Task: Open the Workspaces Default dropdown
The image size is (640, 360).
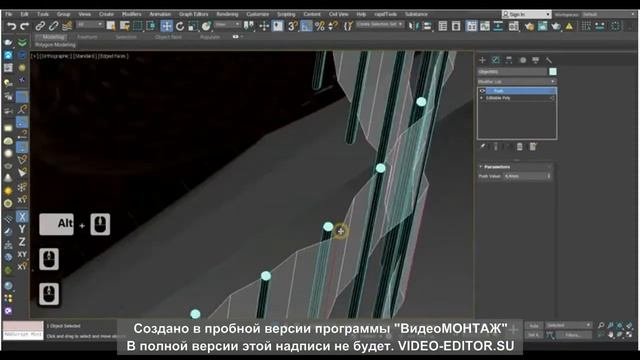Action: click(608, 14)
